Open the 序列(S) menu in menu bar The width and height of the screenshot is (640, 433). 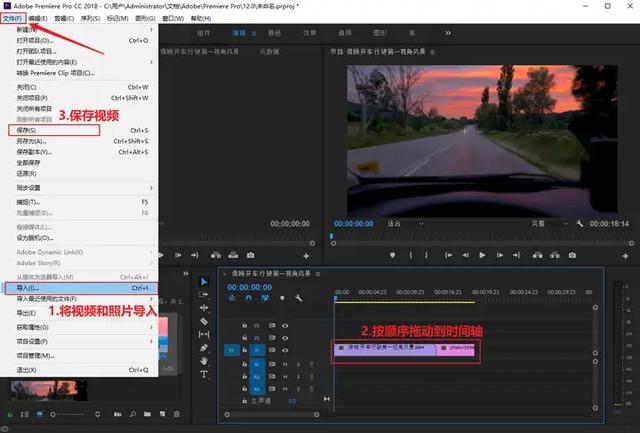(90, 18)
